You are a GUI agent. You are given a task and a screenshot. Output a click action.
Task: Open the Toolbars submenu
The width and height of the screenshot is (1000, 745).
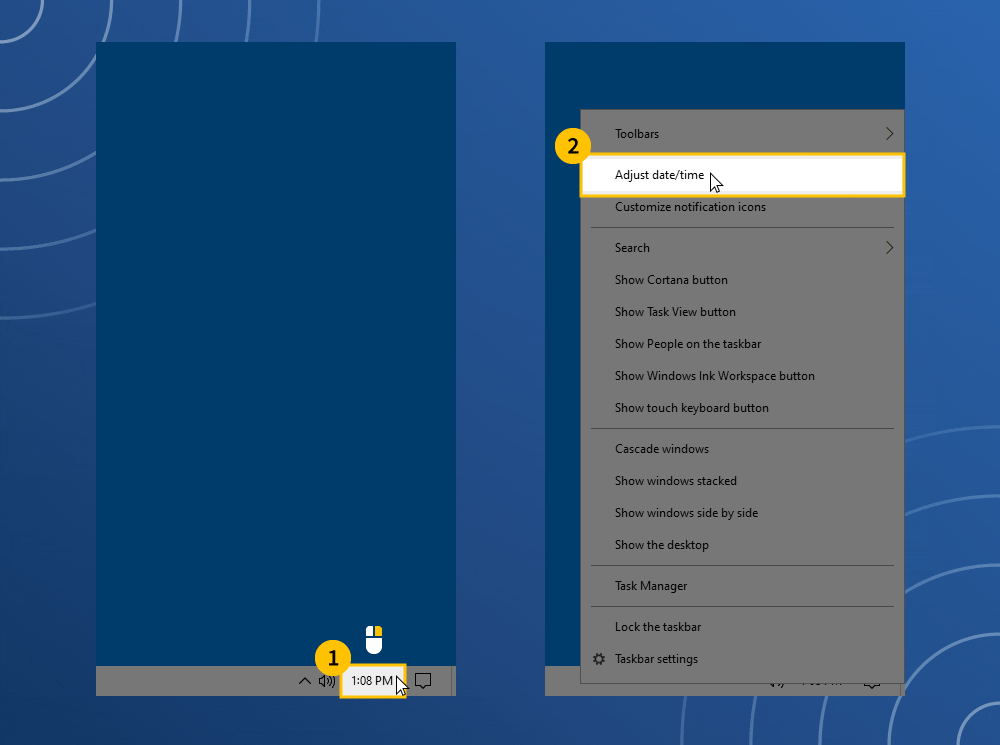click(x=742, y=134)
